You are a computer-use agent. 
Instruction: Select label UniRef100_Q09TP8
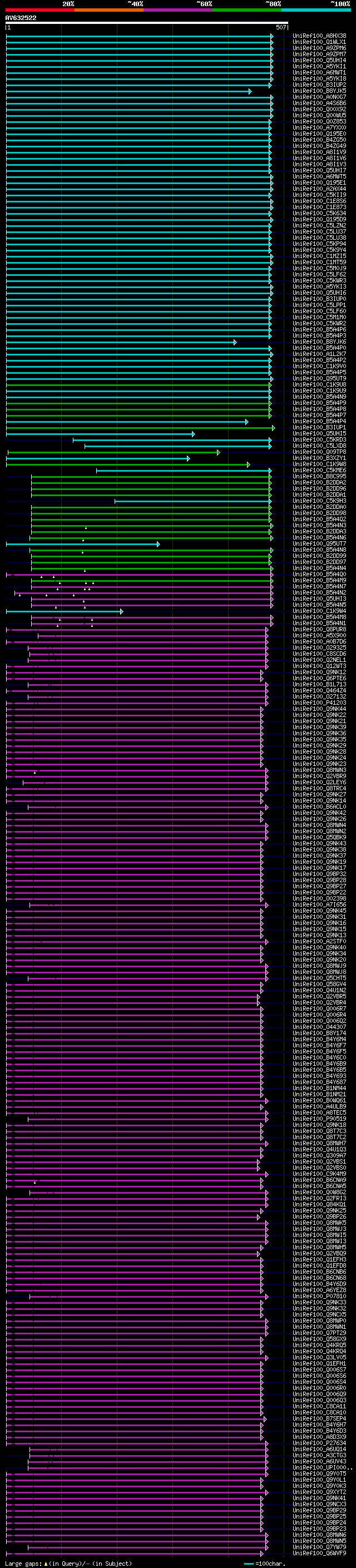(319, 452)
